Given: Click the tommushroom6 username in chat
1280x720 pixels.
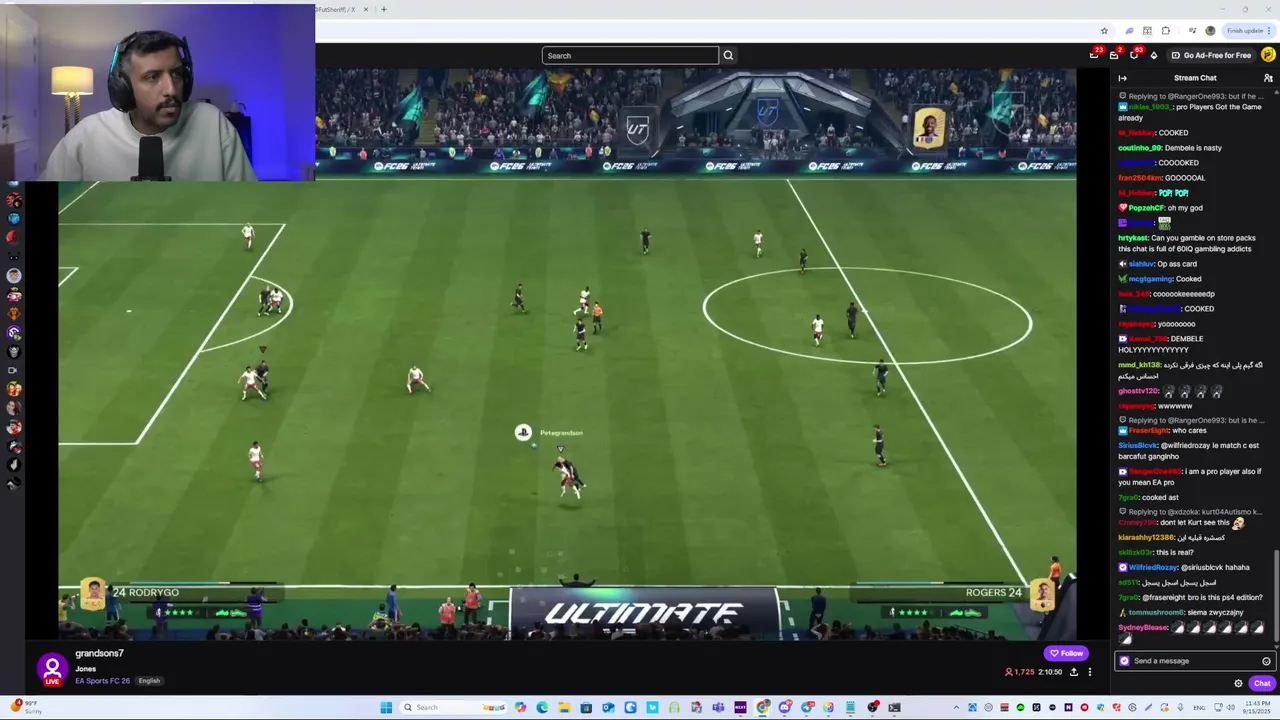Looking at the screenshot, I should (1156, 612).
